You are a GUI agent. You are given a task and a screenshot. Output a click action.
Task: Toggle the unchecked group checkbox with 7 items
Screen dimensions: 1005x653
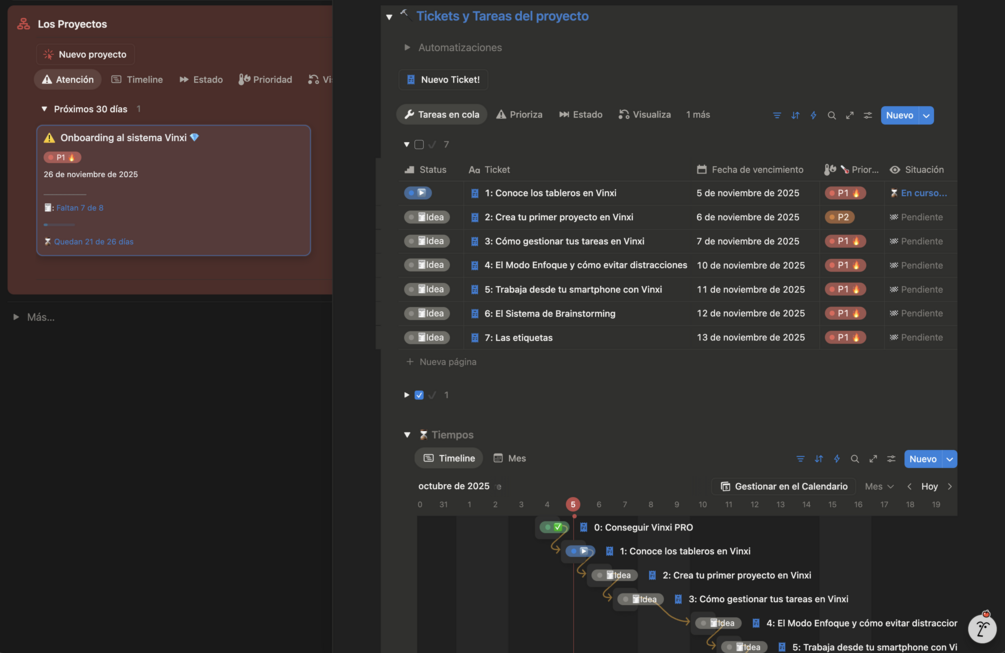pos(419,145)
